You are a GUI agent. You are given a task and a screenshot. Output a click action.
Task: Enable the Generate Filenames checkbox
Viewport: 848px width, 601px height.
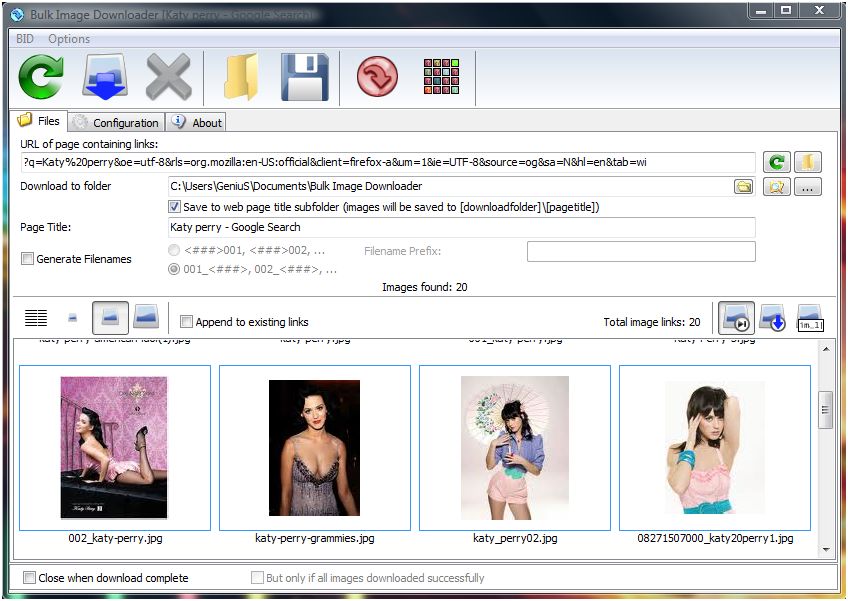(27, 259)
